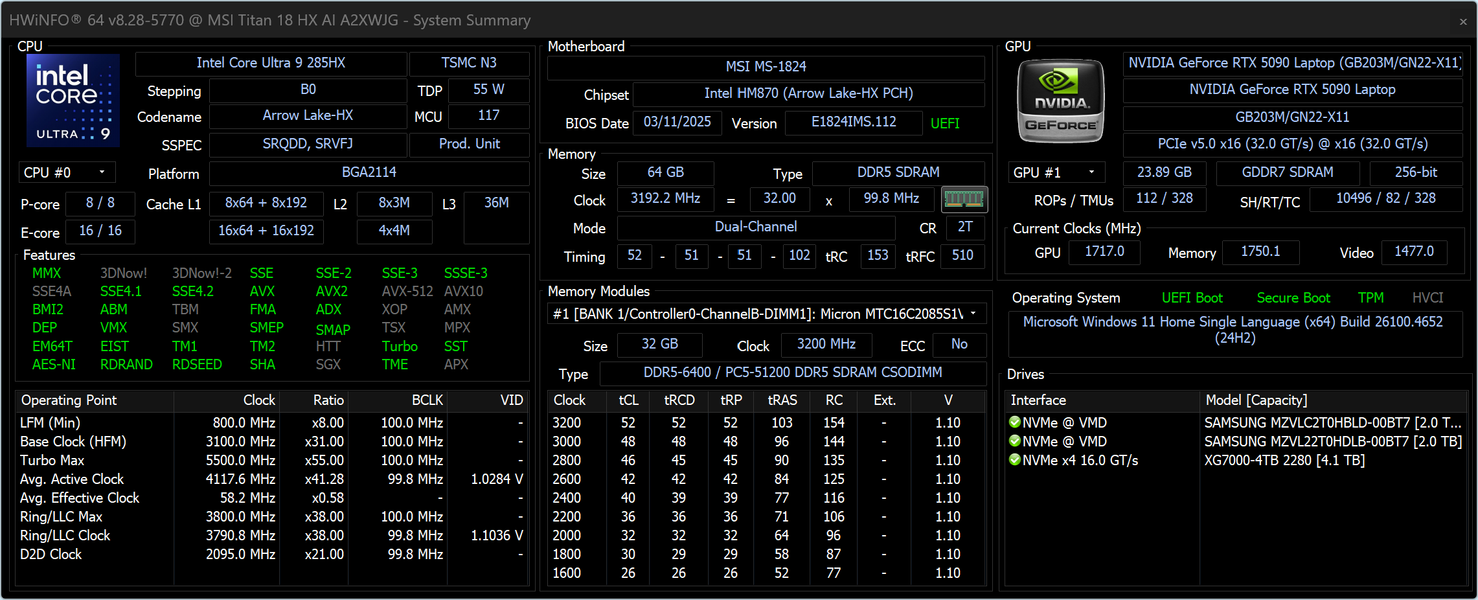
Task: Close the System Summary window
Action: coord(1463,21)
